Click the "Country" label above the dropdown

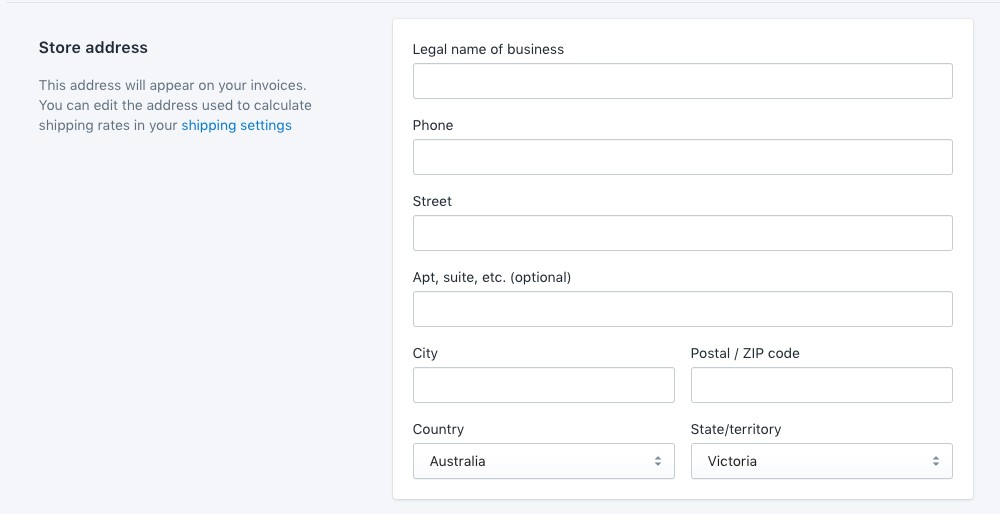tap(438, 429)
